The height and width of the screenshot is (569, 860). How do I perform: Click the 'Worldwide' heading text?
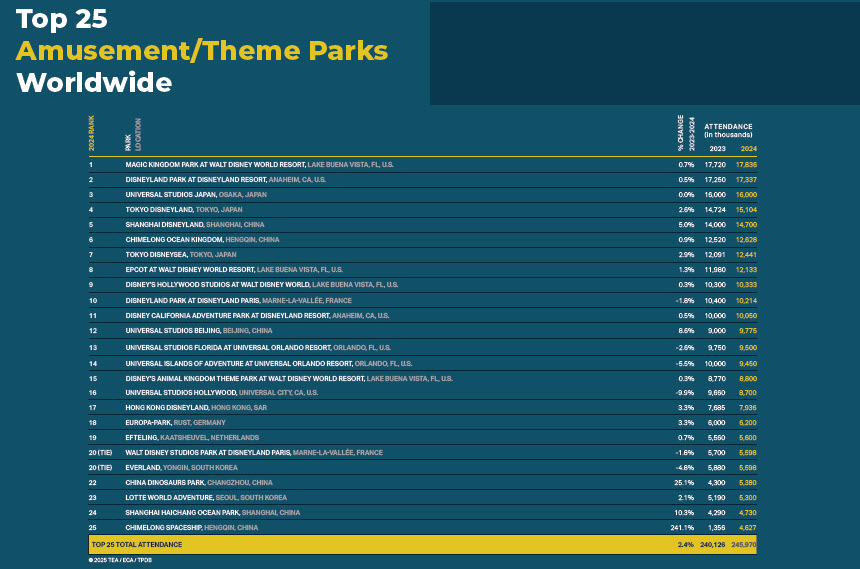point(94,82)
